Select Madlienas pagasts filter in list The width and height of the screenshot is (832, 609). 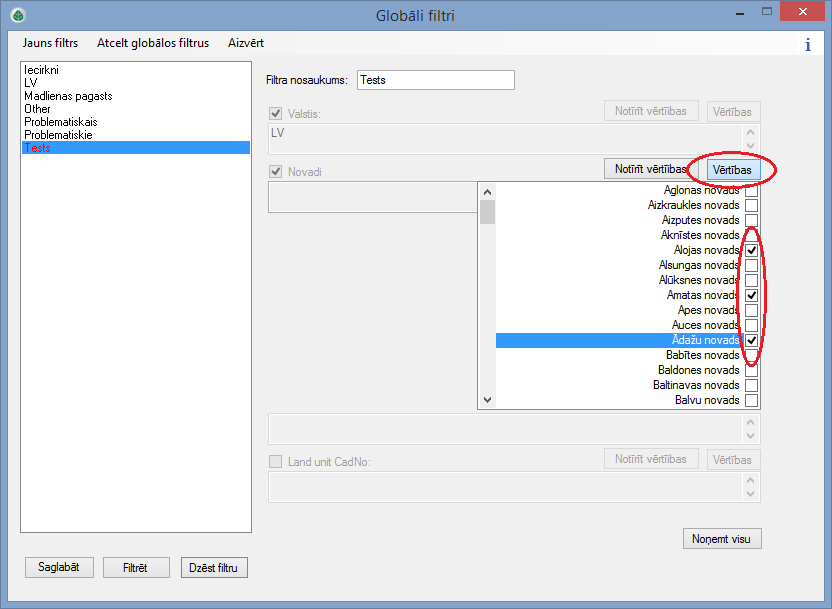(68, 96)
